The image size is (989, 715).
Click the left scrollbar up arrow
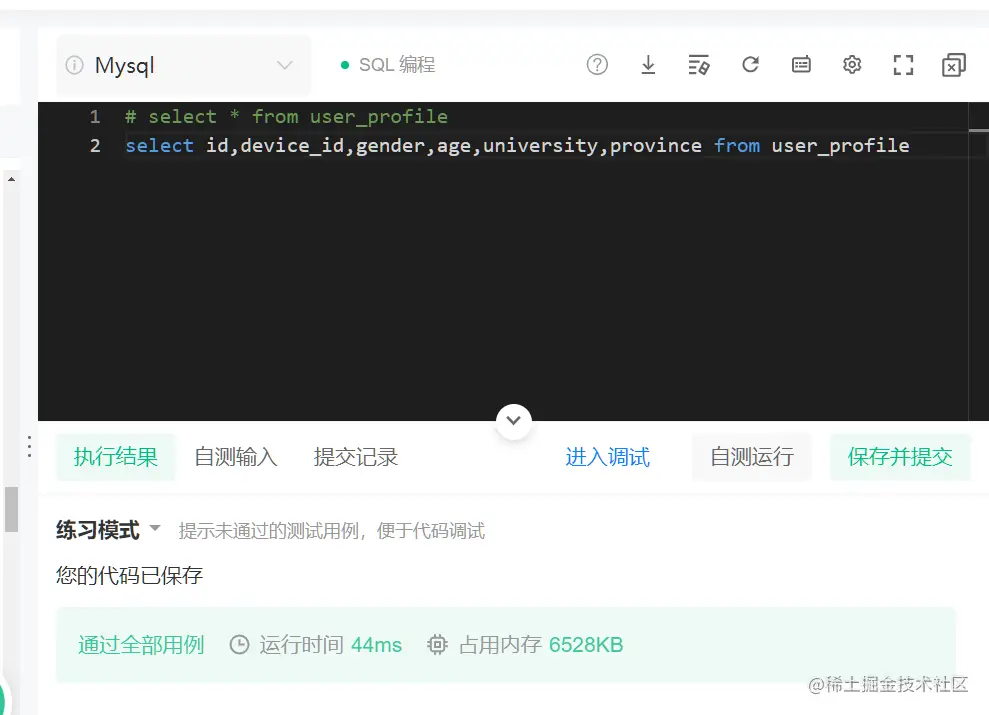pos(11,179)
